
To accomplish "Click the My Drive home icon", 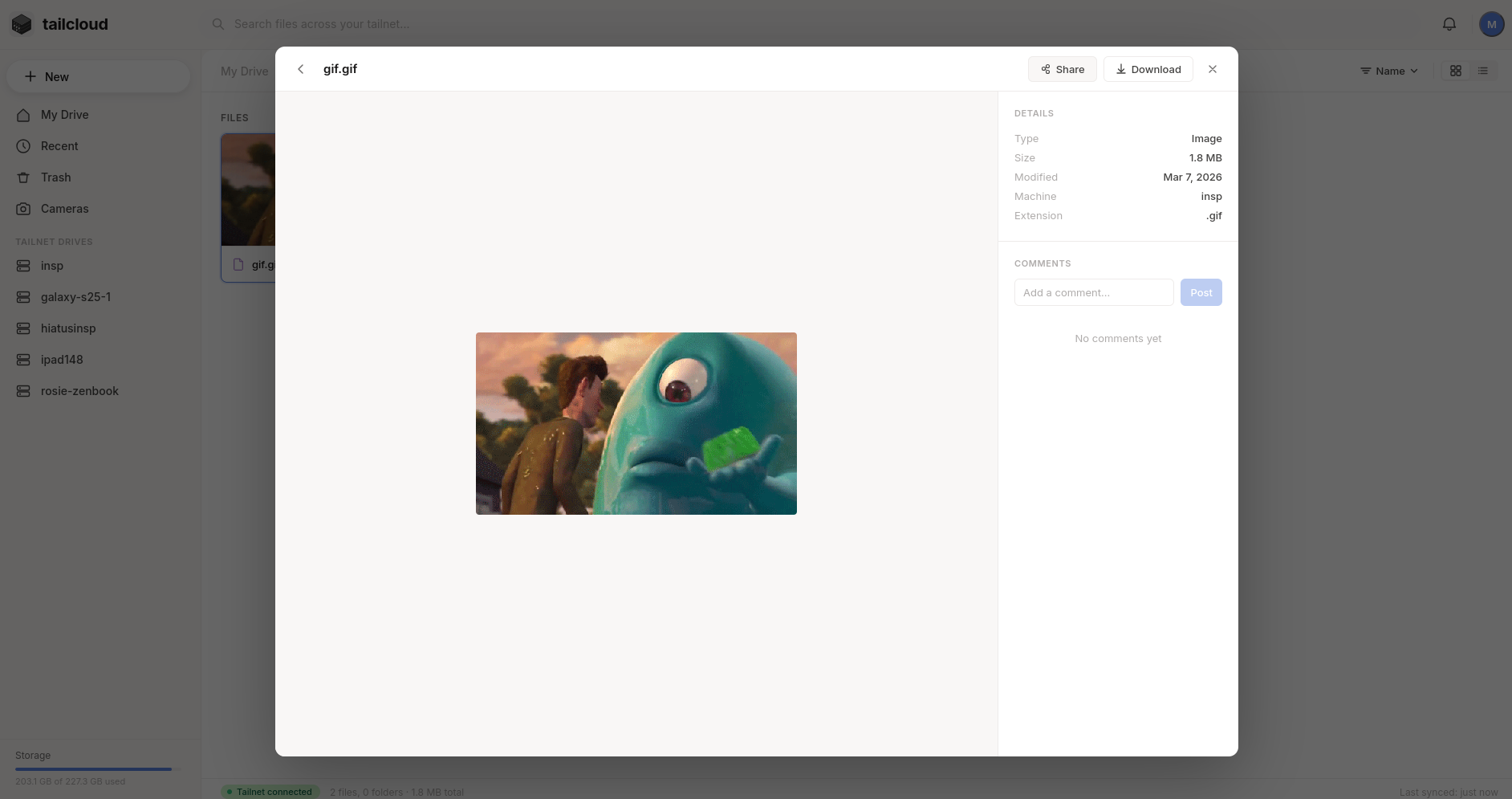I will (24, 115).
